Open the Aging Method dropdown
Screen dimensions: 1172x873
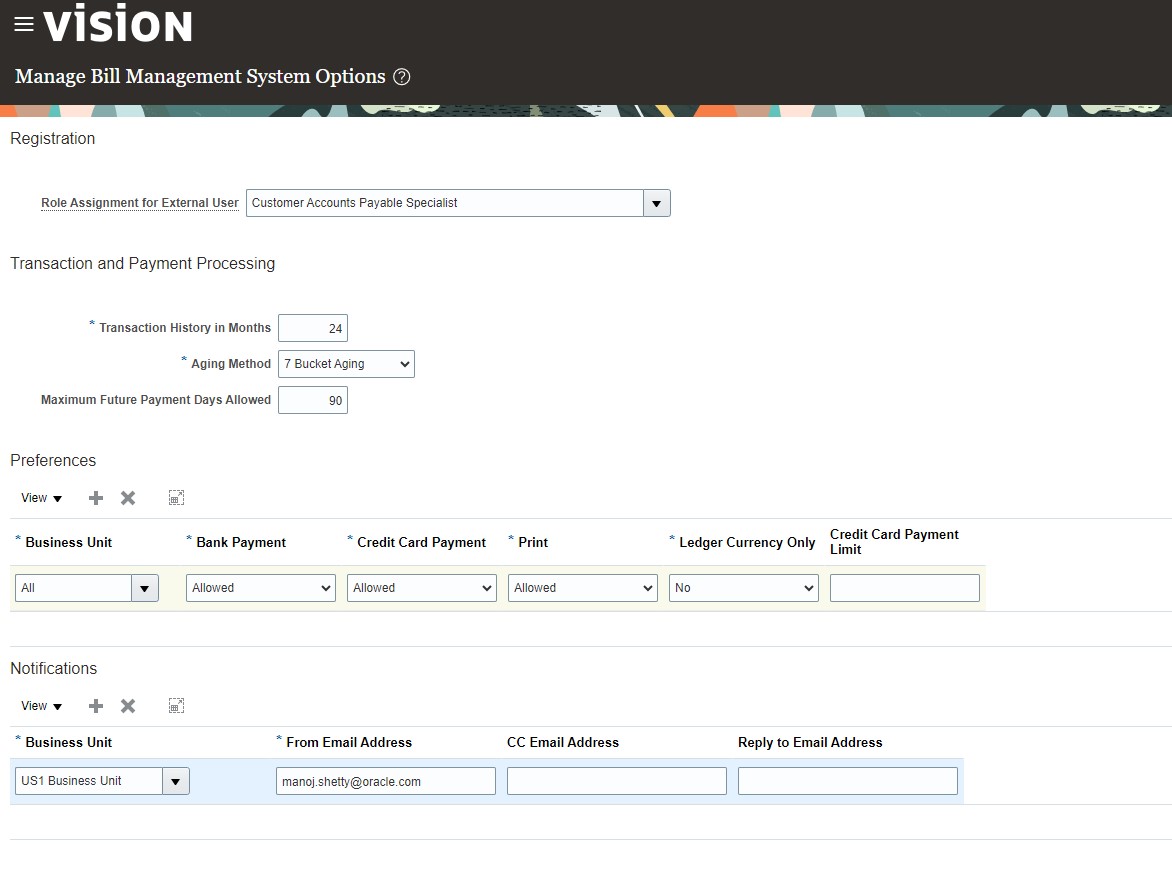point(401,363)
